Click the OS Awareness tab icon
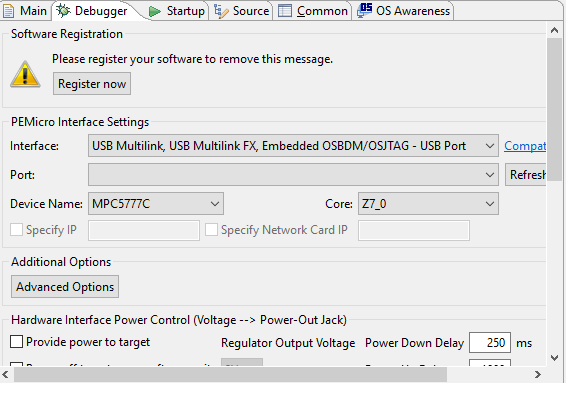566x398 pixels. point(365,10)
